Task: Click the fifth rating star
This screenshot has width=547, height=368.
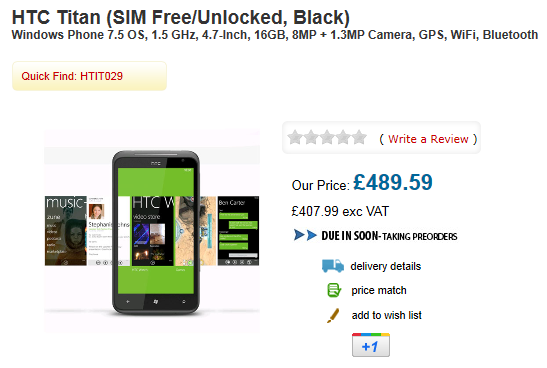Action: click(359, 137)
